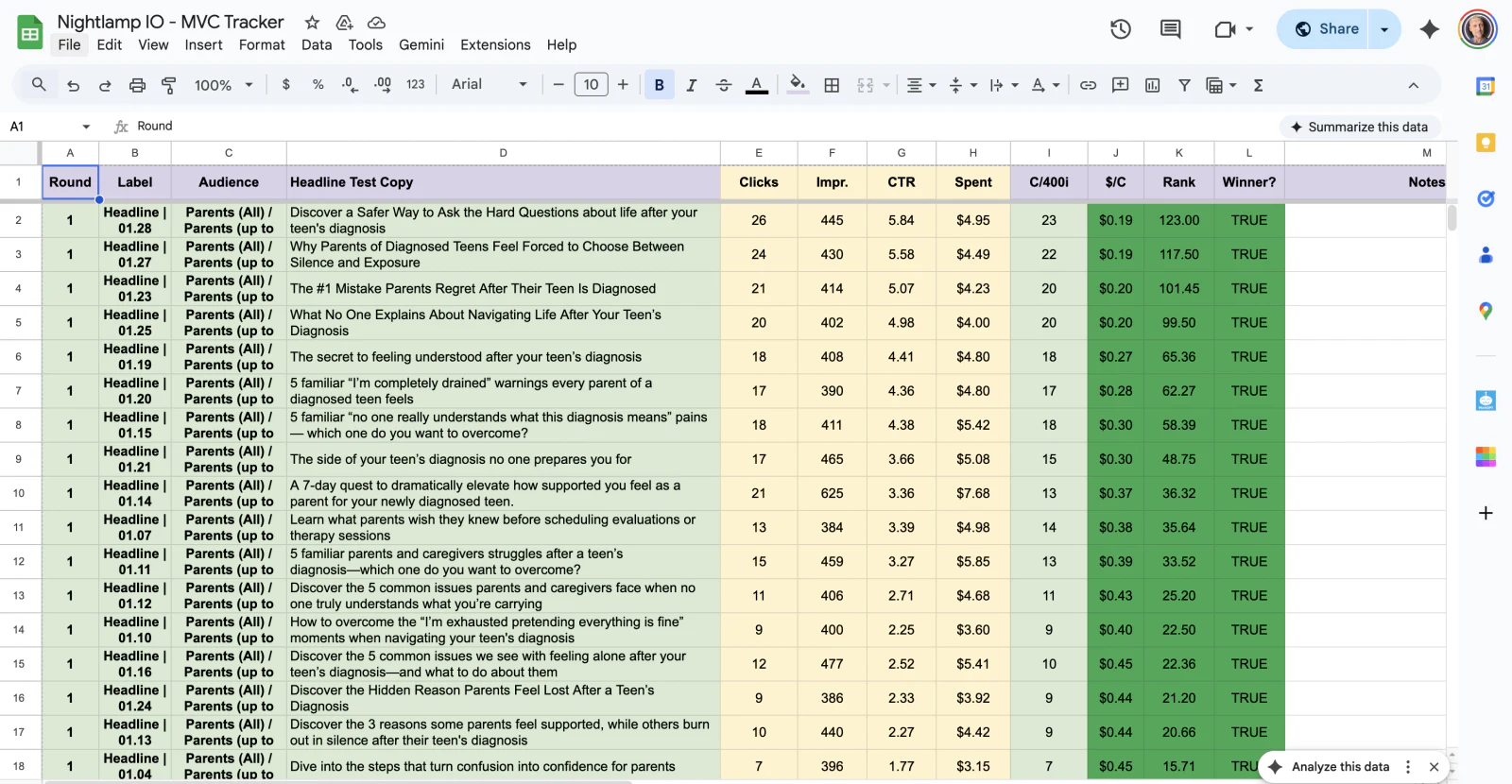Search the menus magnifier icon
The image size is (1512, 784).
click(x=39, y=84)
